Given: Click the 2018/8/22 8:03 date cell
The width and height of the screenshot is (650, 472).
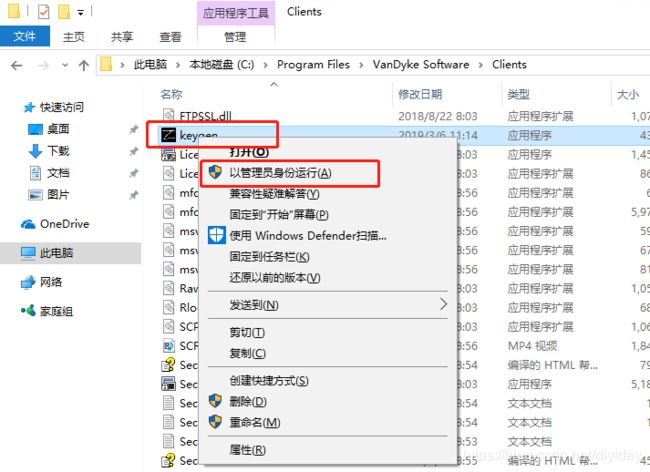Looking at the screenshot, I should click(x=438, y=116).
